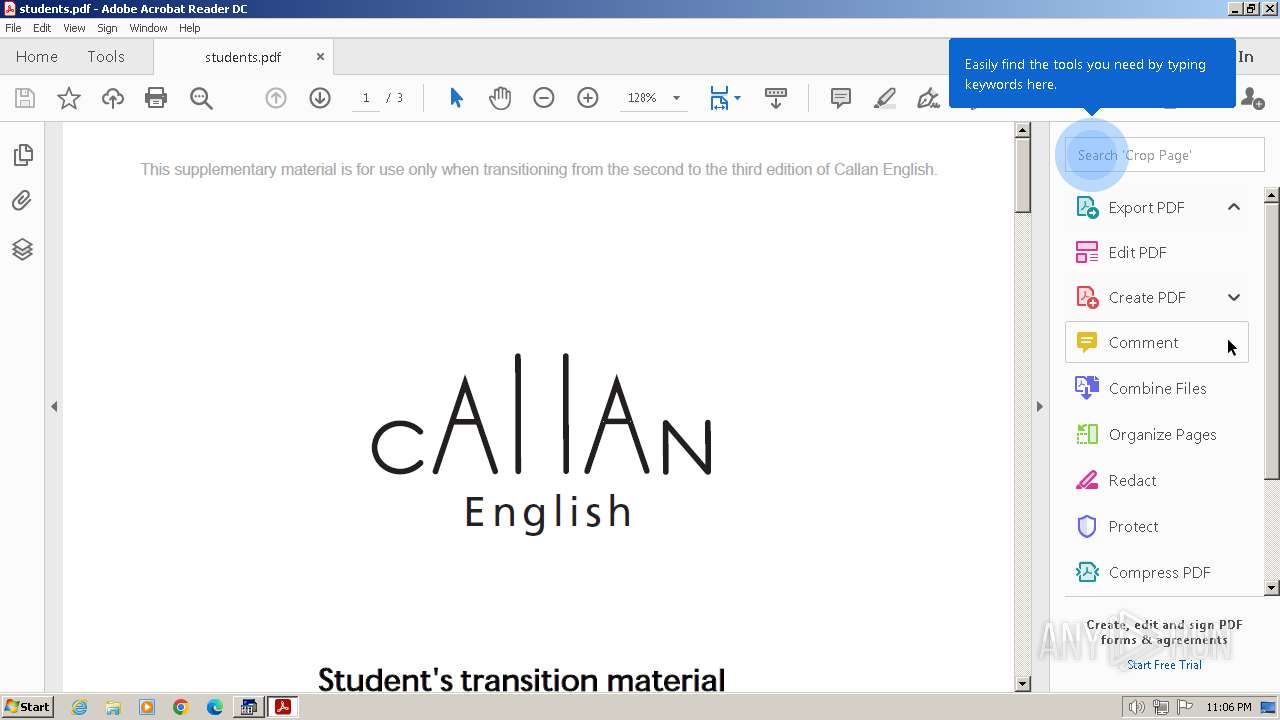
Task: Open the View menu
Action: pyautogui.click(x=74, y=28)
